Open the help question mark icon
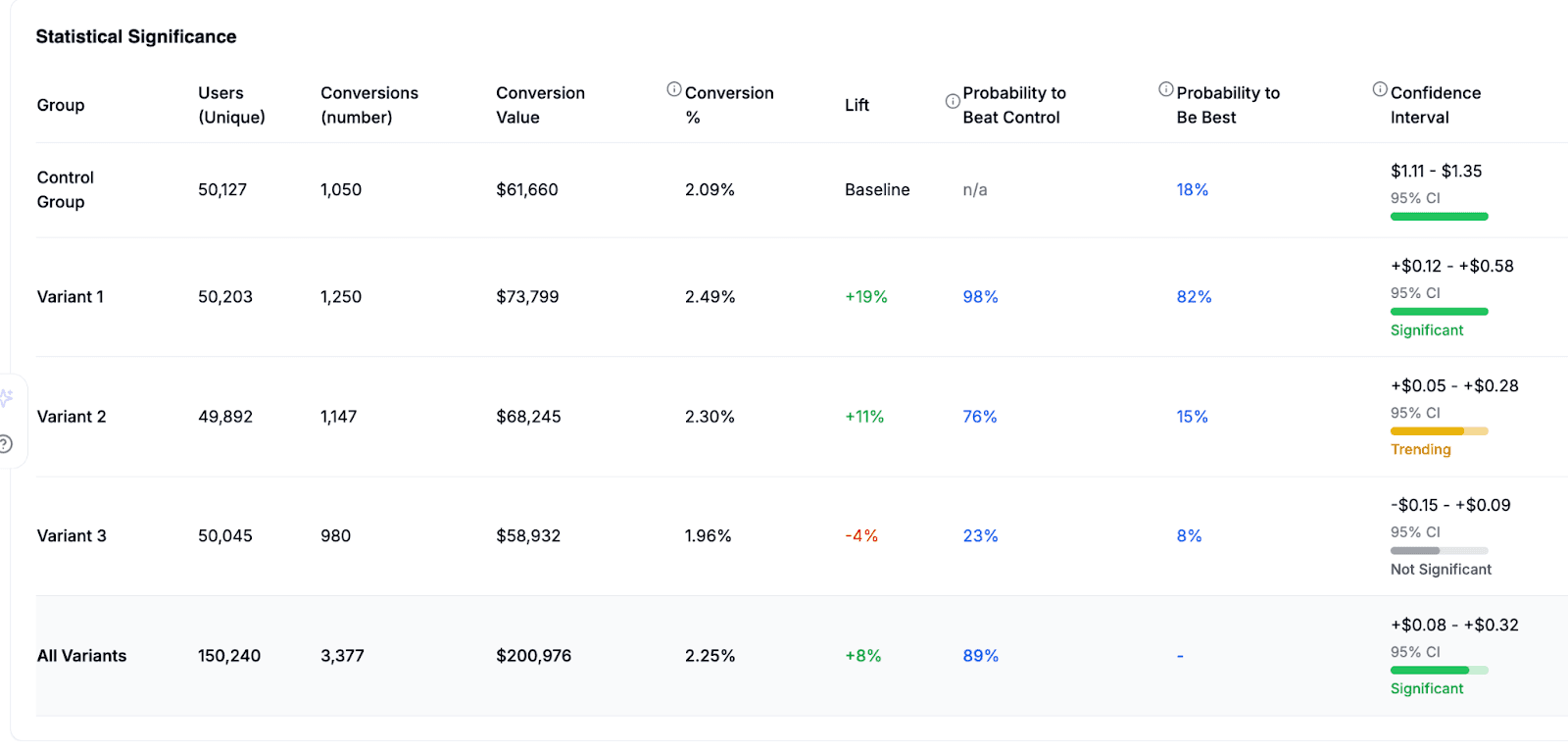The height and width of the screenshot is (754, 1568). click(6, 444)
